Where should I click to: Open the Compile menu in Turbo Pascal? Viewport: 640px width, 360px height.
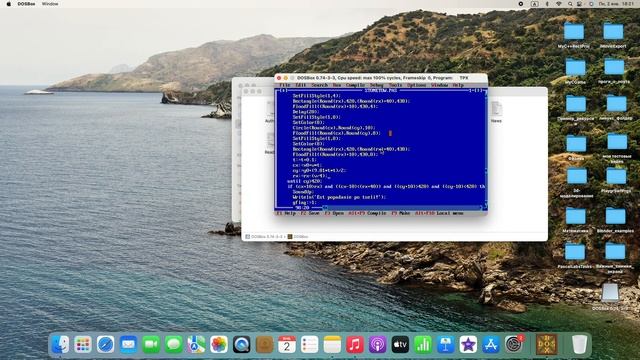(x=355, y=85)
